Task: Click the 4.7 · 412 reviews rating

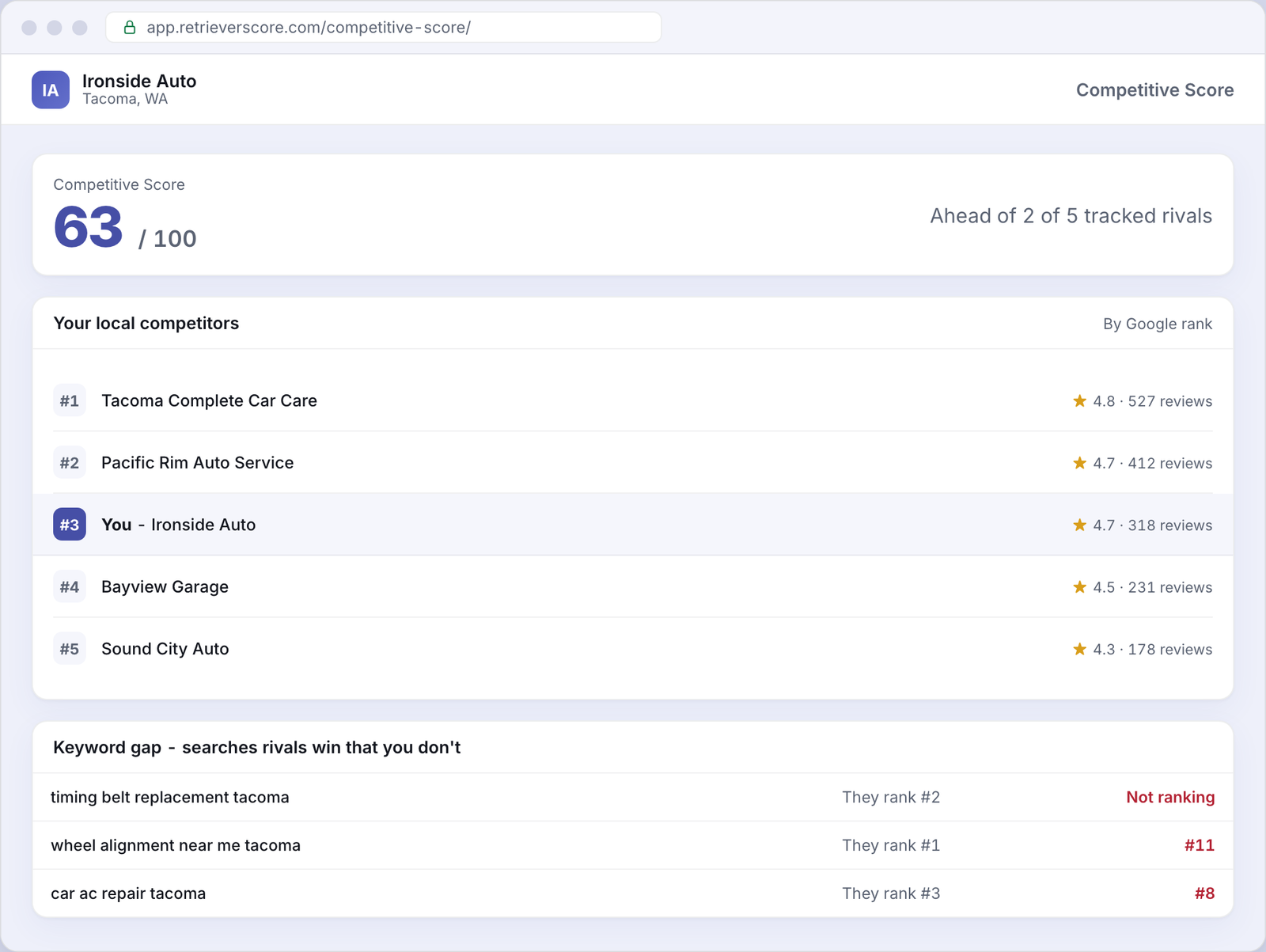Action: tap(1152, 463)
